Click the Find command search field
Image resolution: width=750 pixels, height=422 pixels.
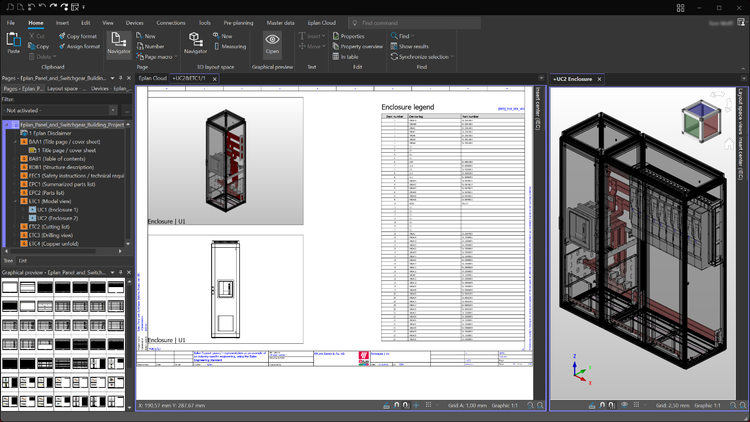pos(414,23)
